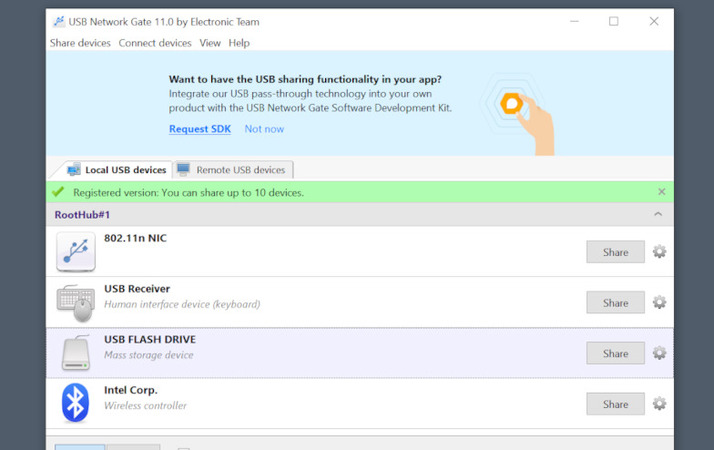Viewport: 714px width, 450px height.
Task: Open the View menu
Action: coord(210,43)
